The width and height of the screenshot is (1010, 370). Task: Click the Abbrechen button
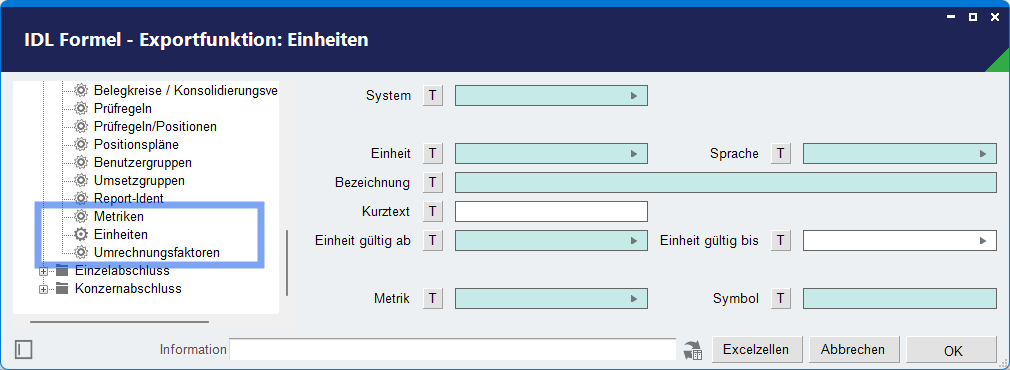click(x=853, y=350)
